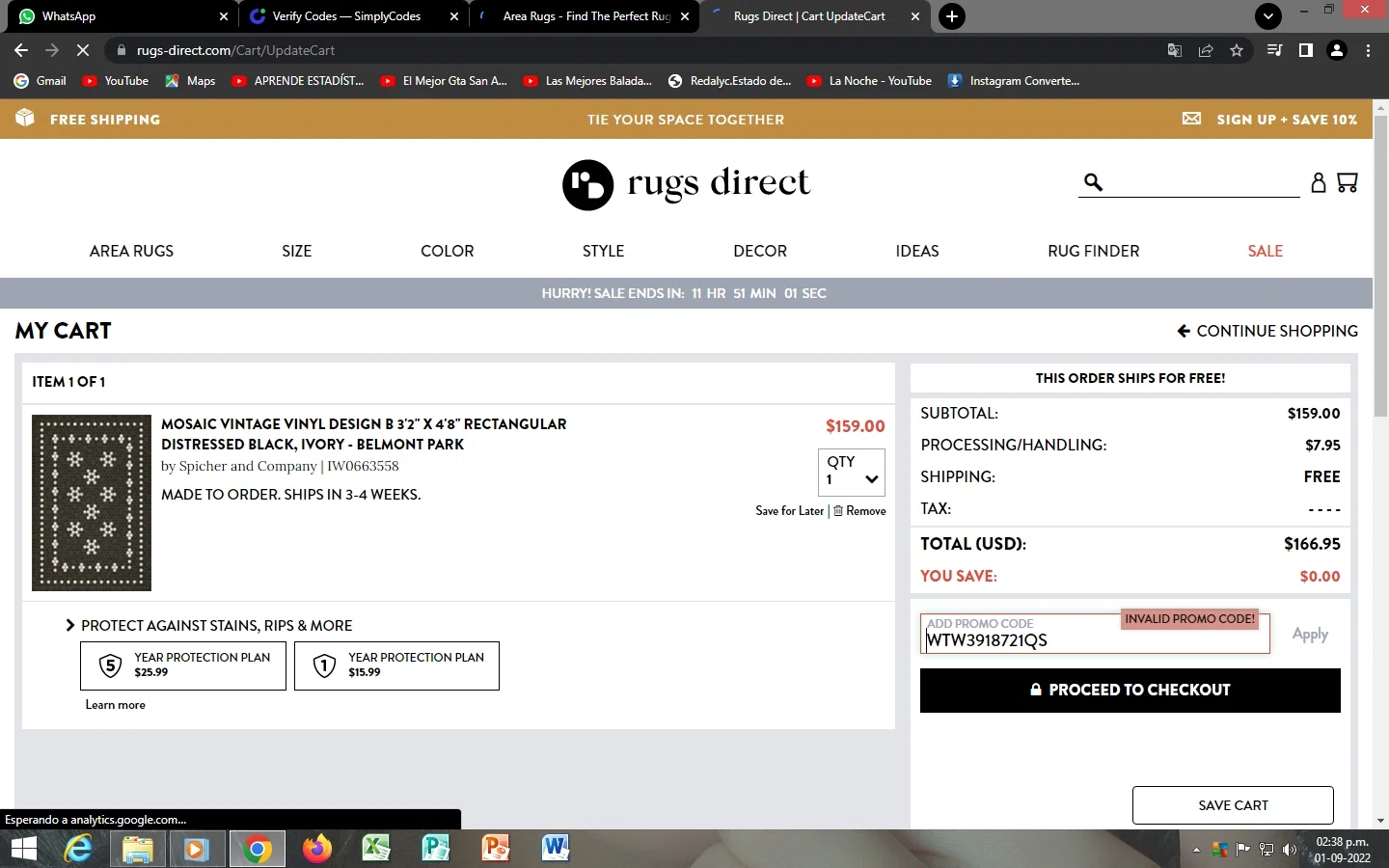This screenshot has height=868, width=1389.
Task: Select 1 Year Protection Plan $15.99
Action: (x=396, y=665)
